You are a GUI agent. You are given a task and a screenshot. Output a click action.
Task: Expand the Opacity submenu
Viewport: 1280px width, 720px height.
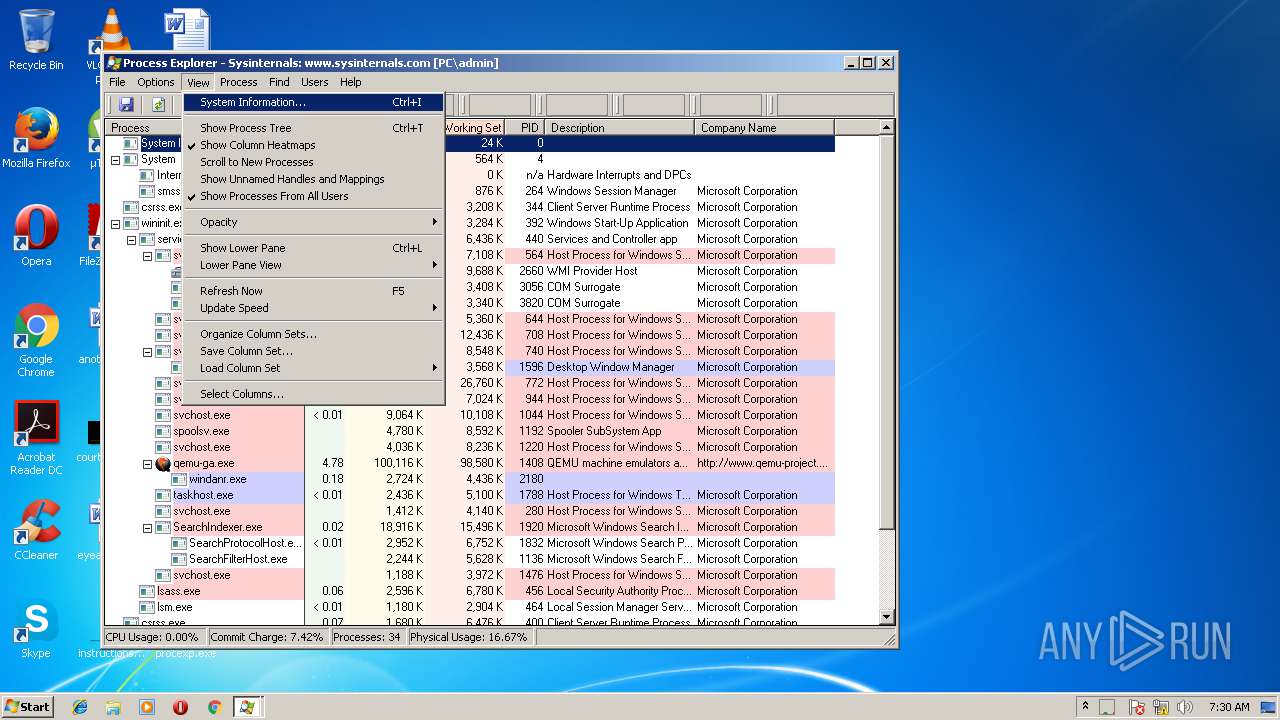point(314,222)
